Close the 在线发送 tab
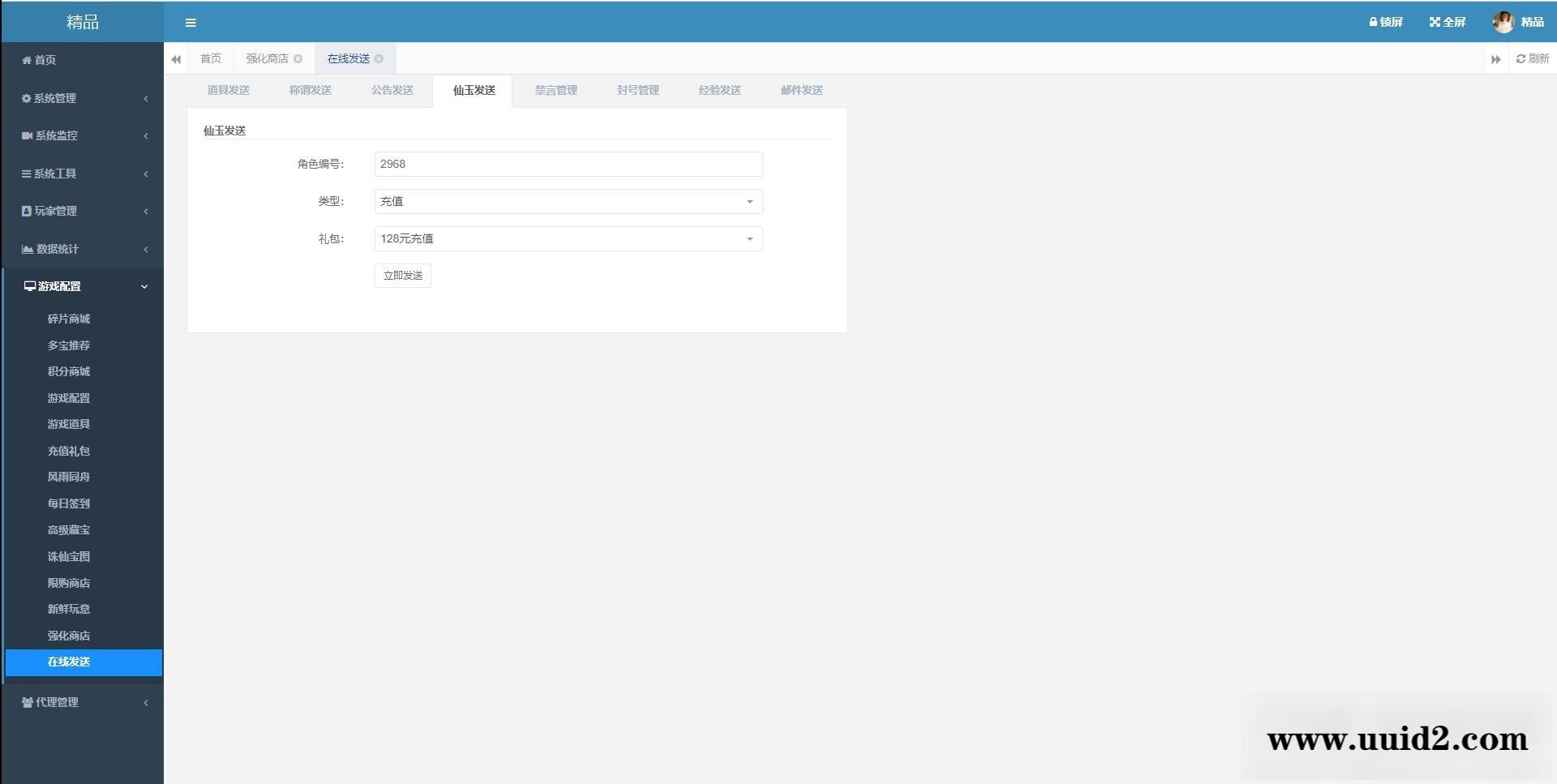 (x=379, y=58)
